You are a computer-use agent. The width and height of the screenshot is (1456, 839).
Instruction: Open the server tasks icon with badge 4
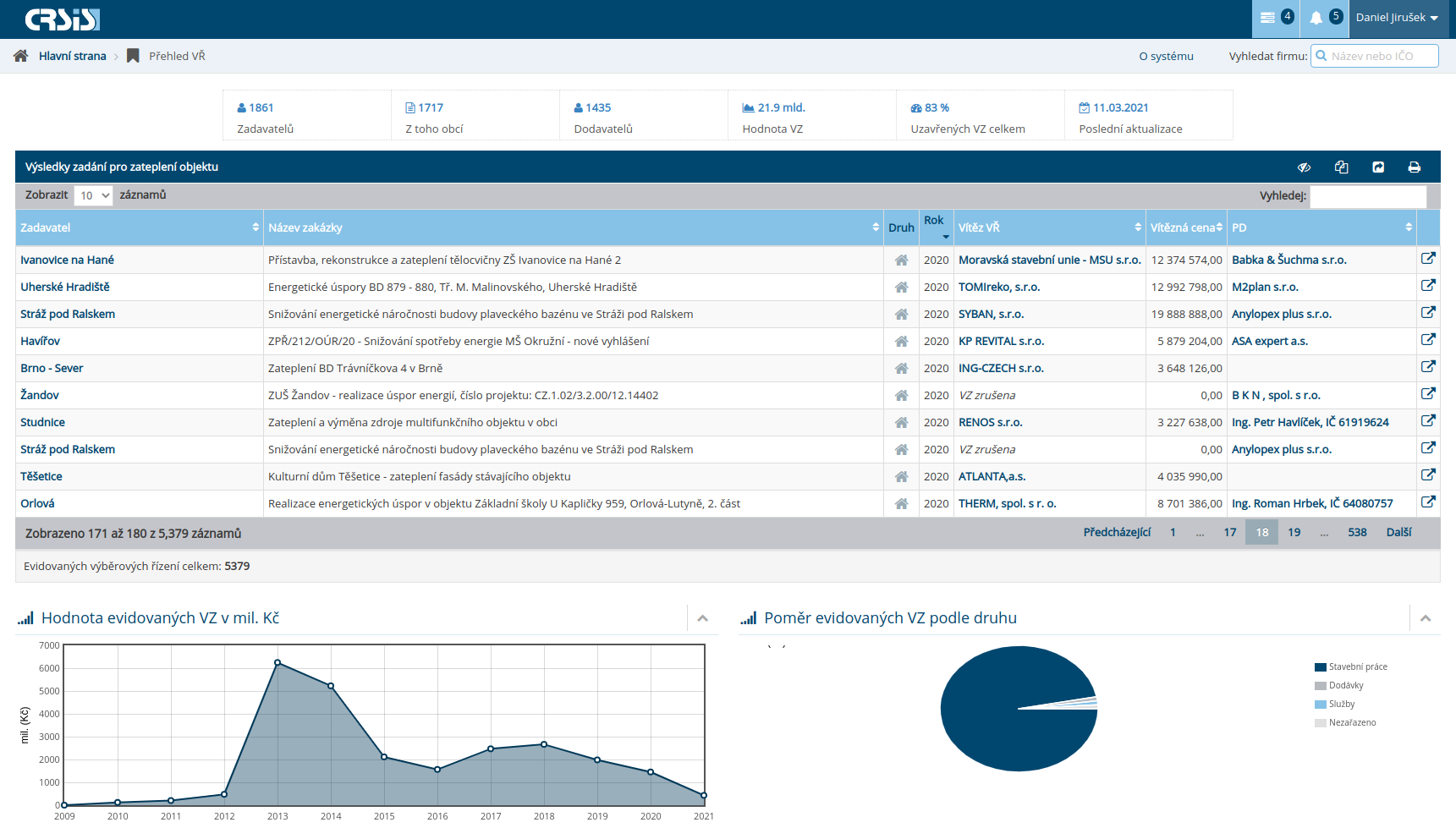coord(1267,18)
